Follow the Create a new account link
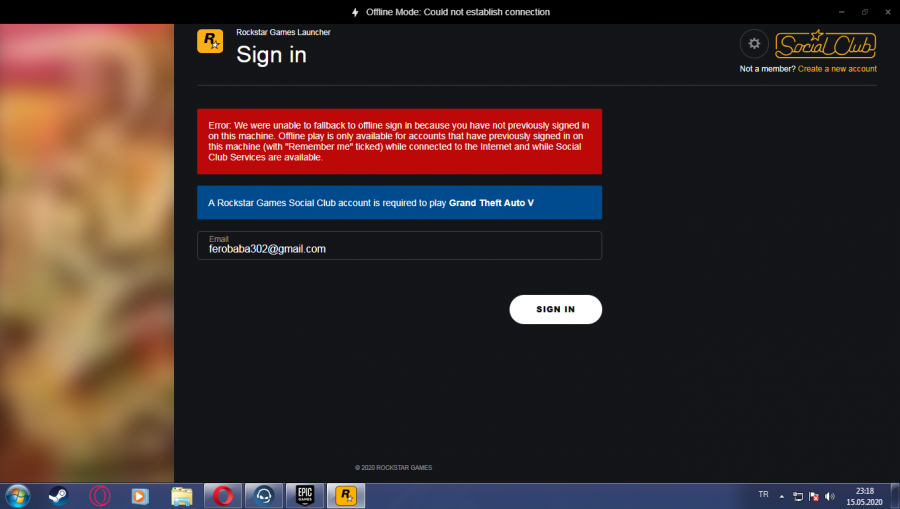Screen dimensions: 900x509 tap(837, 69)
